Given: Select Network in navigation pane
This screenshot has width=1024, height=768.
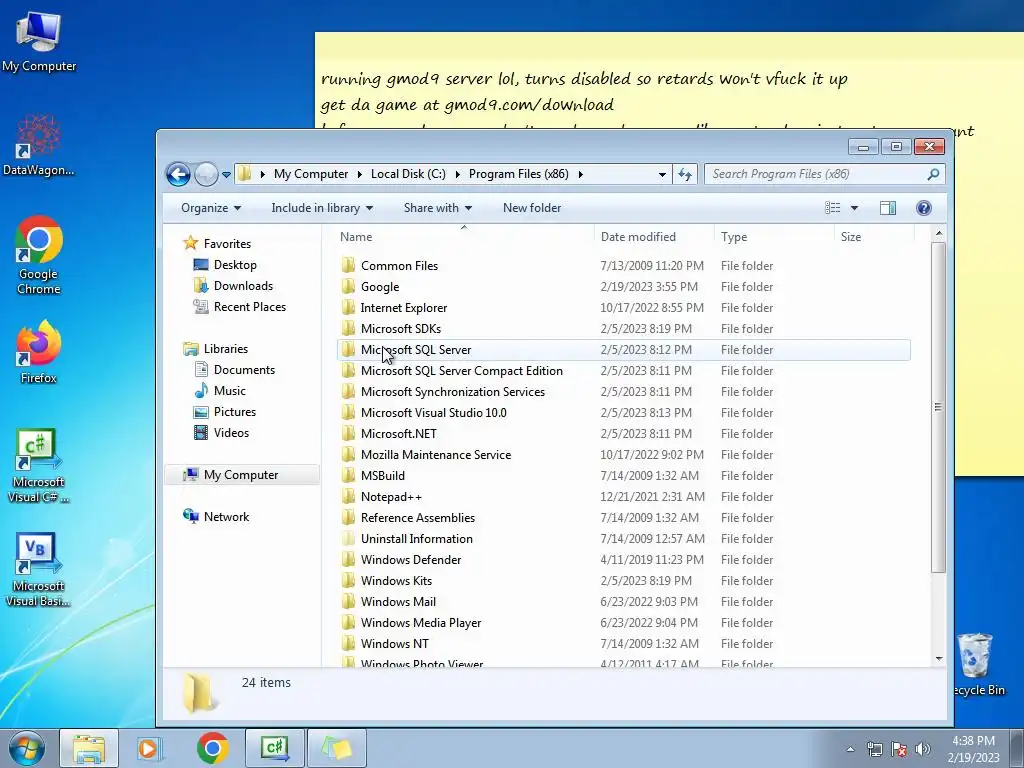Looking at the screenshot, I should click(x=216, y=517).
